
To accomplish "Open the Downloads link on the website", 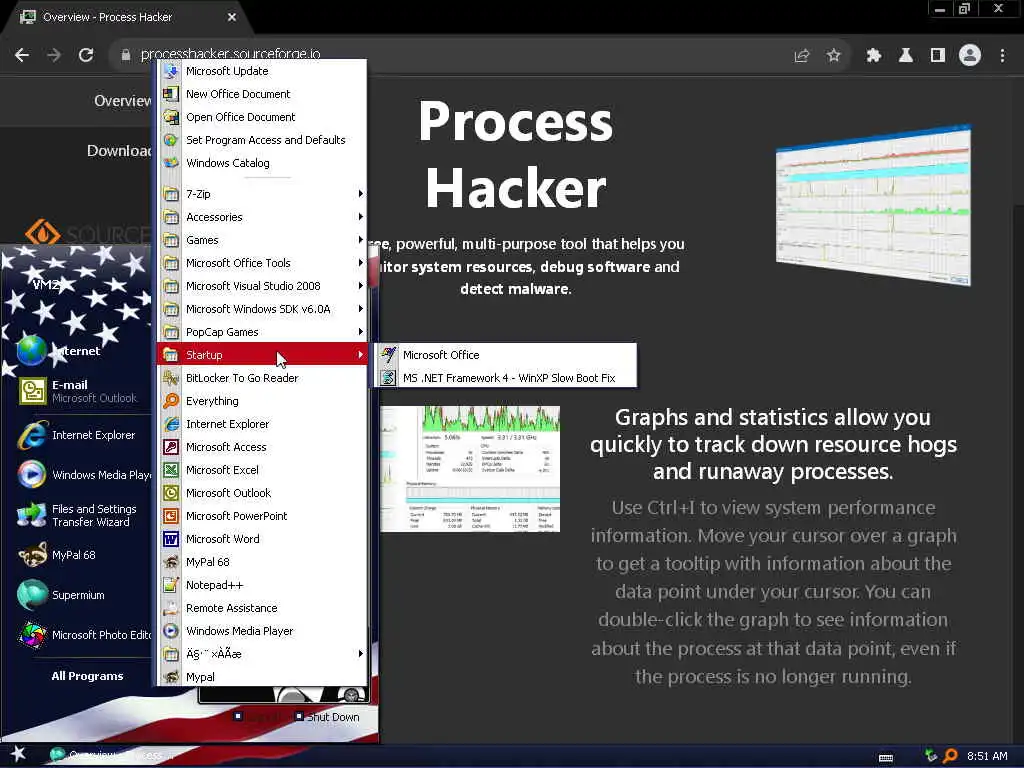I will pos(120,151).
